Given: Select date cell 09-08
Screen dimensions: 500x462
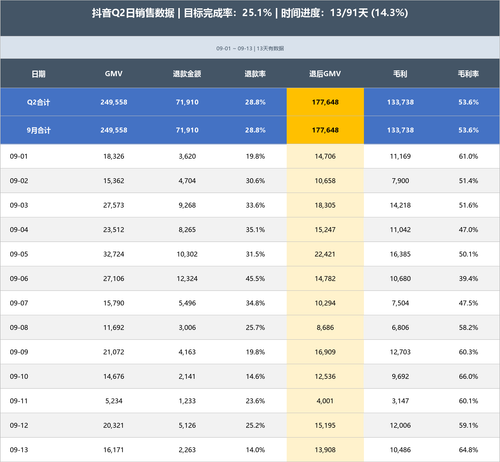Looking at the screenshot, I should [19, 328].
